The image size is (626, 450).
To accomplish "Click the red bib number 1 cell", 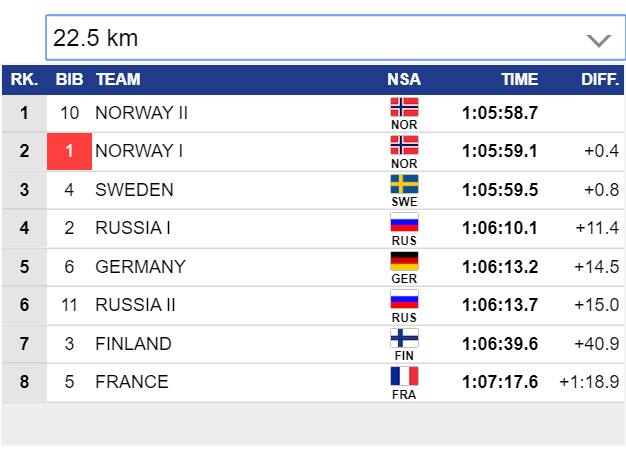I will coord(69,151).
